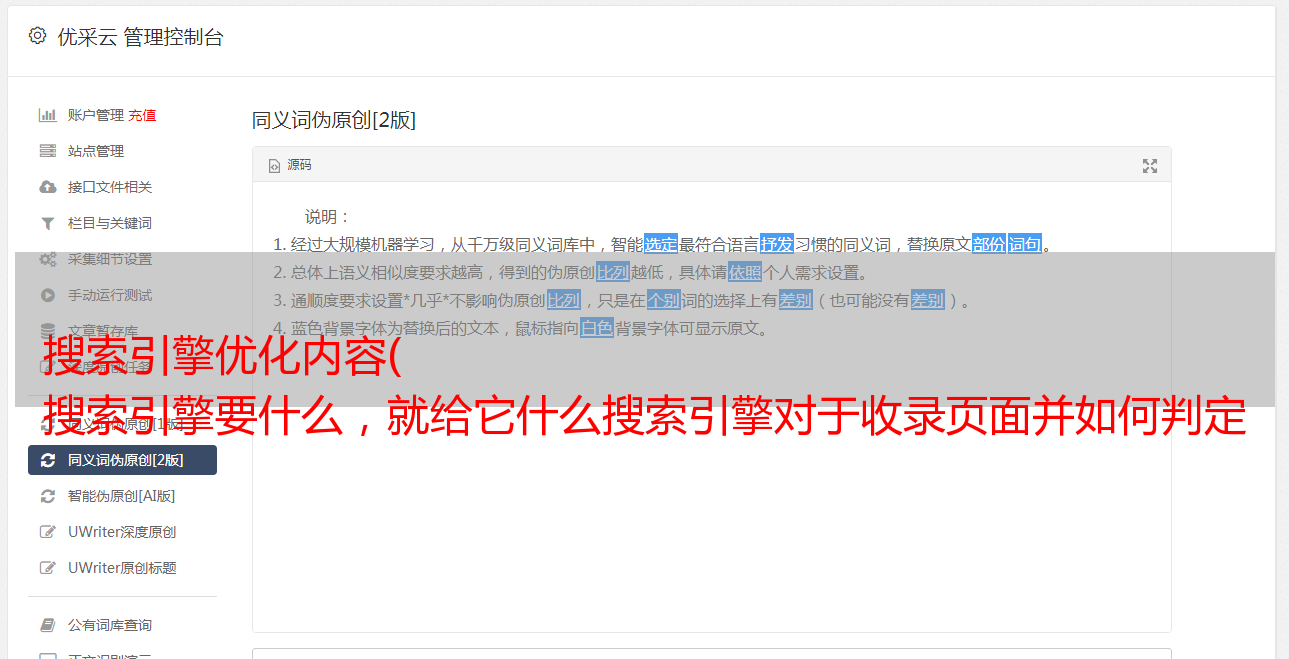The image size is (1289, 659).
Task: Click the 公有词库查询 book icon
Action: click(x=47, y=625)
